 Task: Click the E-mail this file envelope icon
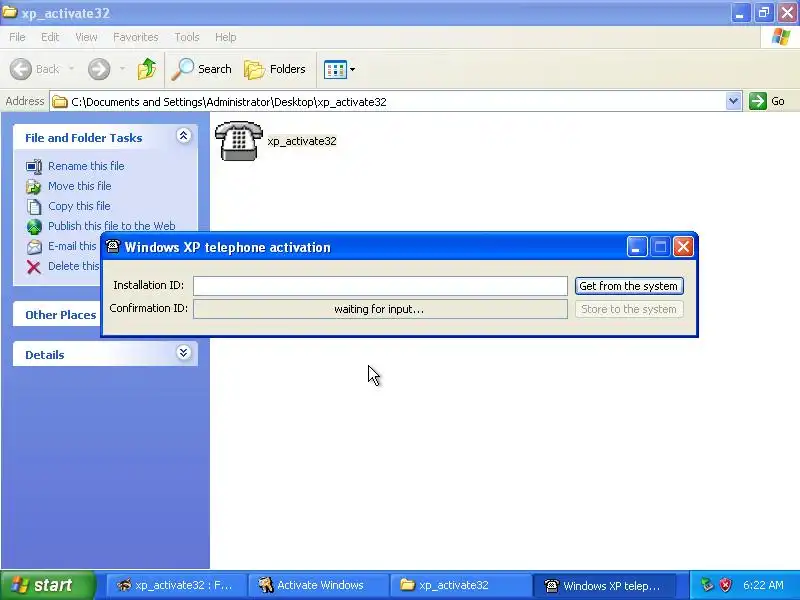[34, 246]
